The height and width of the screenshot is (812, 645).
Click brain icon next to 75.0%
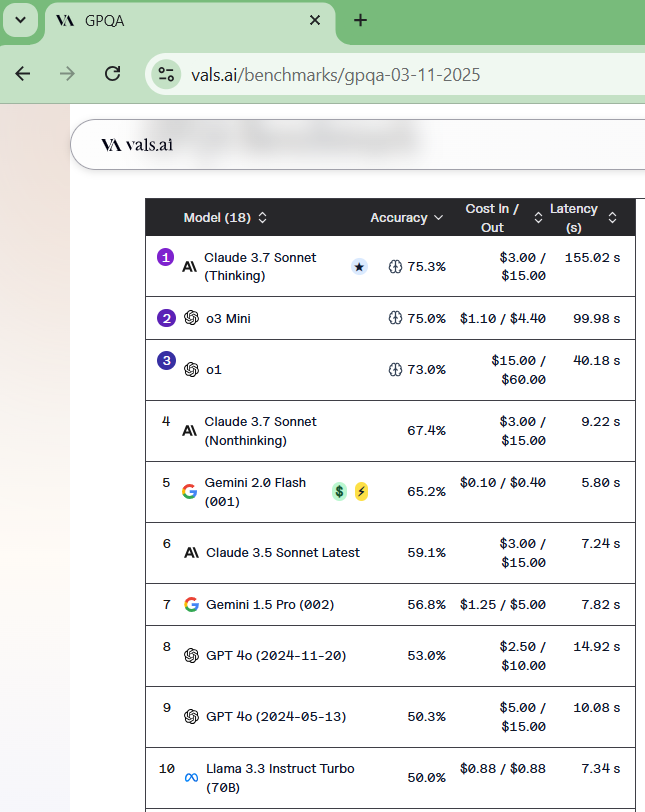[395, 318]
